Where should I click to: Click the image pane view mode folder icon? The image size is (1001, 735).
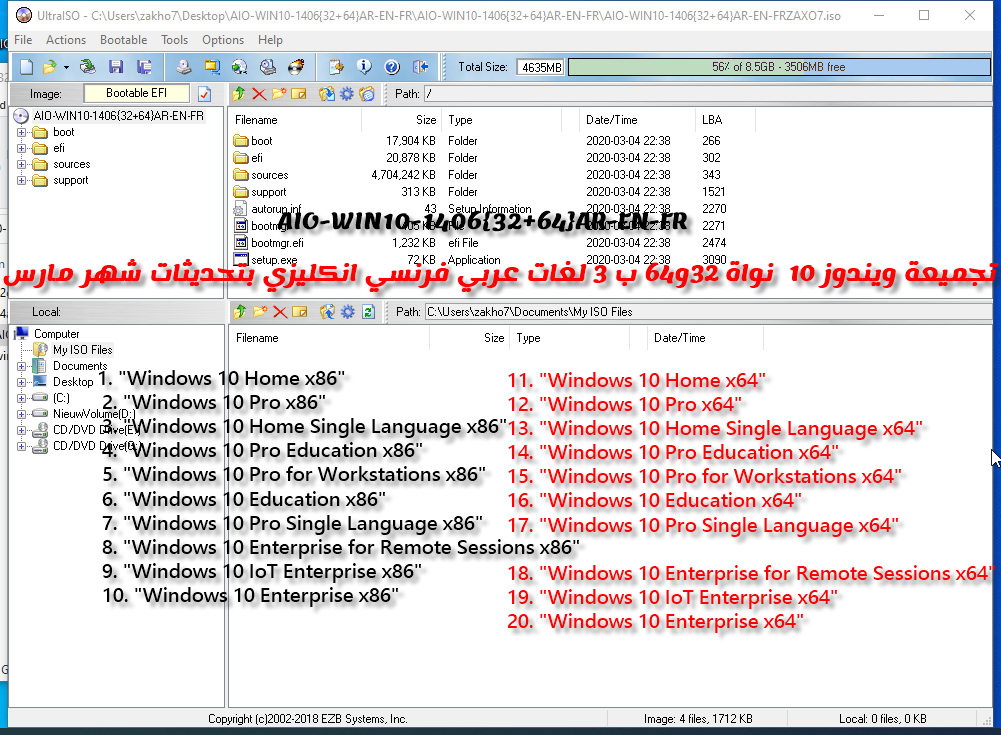point(367,94)
